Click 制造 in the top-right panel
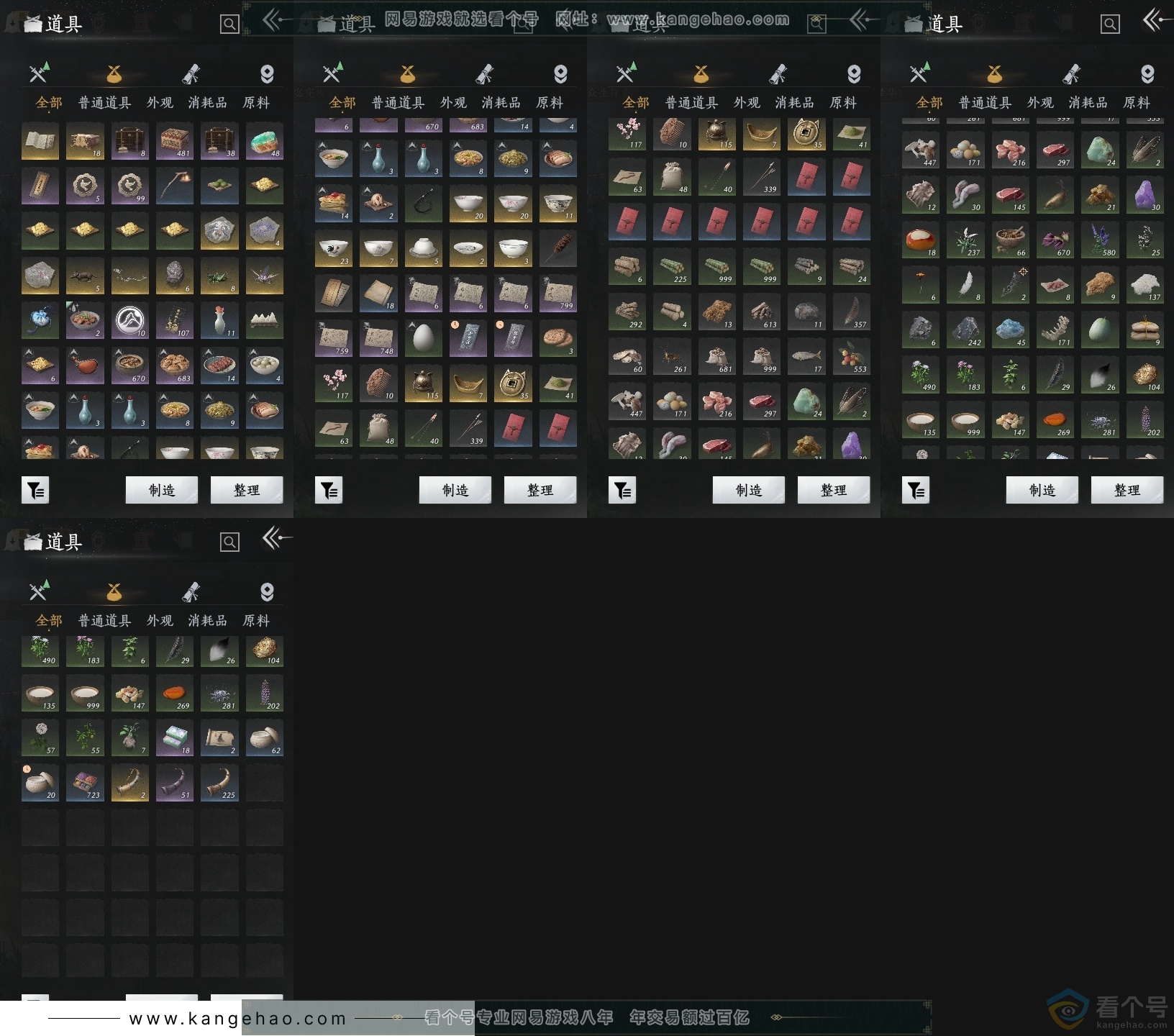 click(x=1042, y=490)
